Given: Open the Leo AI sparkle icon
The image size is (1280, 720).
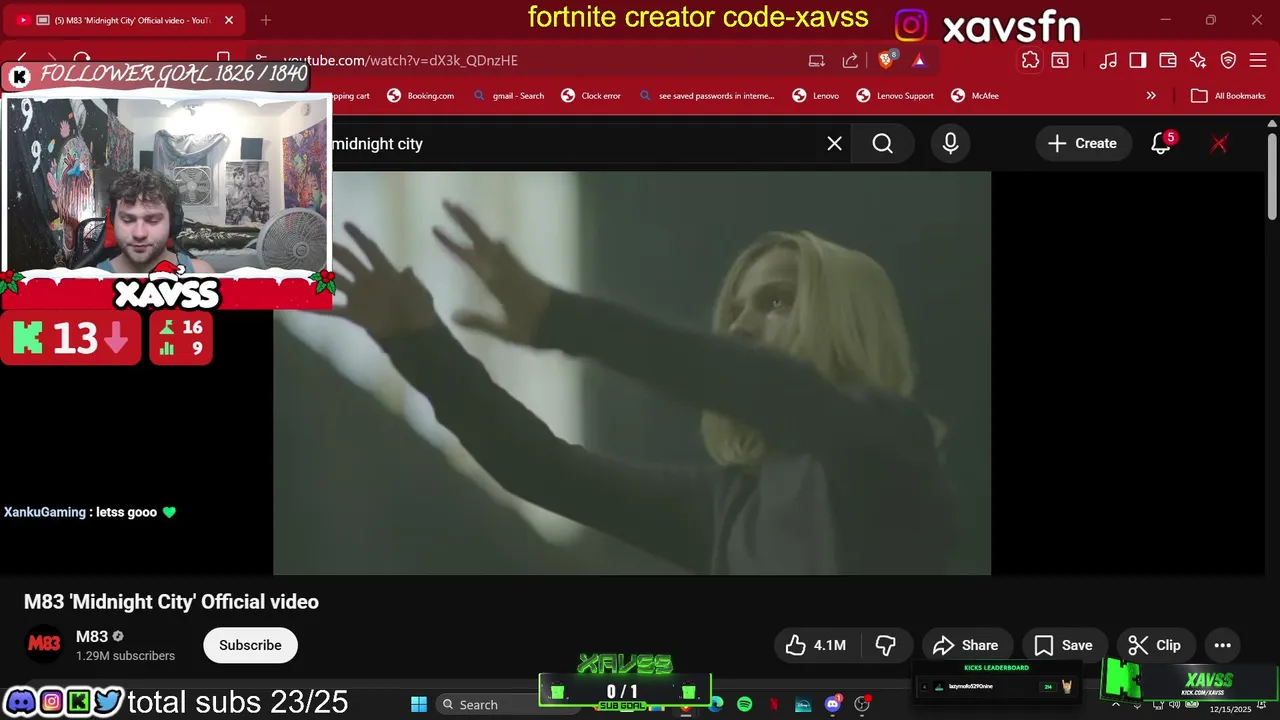Looking at the screenshot, I should coord(1198,61).
